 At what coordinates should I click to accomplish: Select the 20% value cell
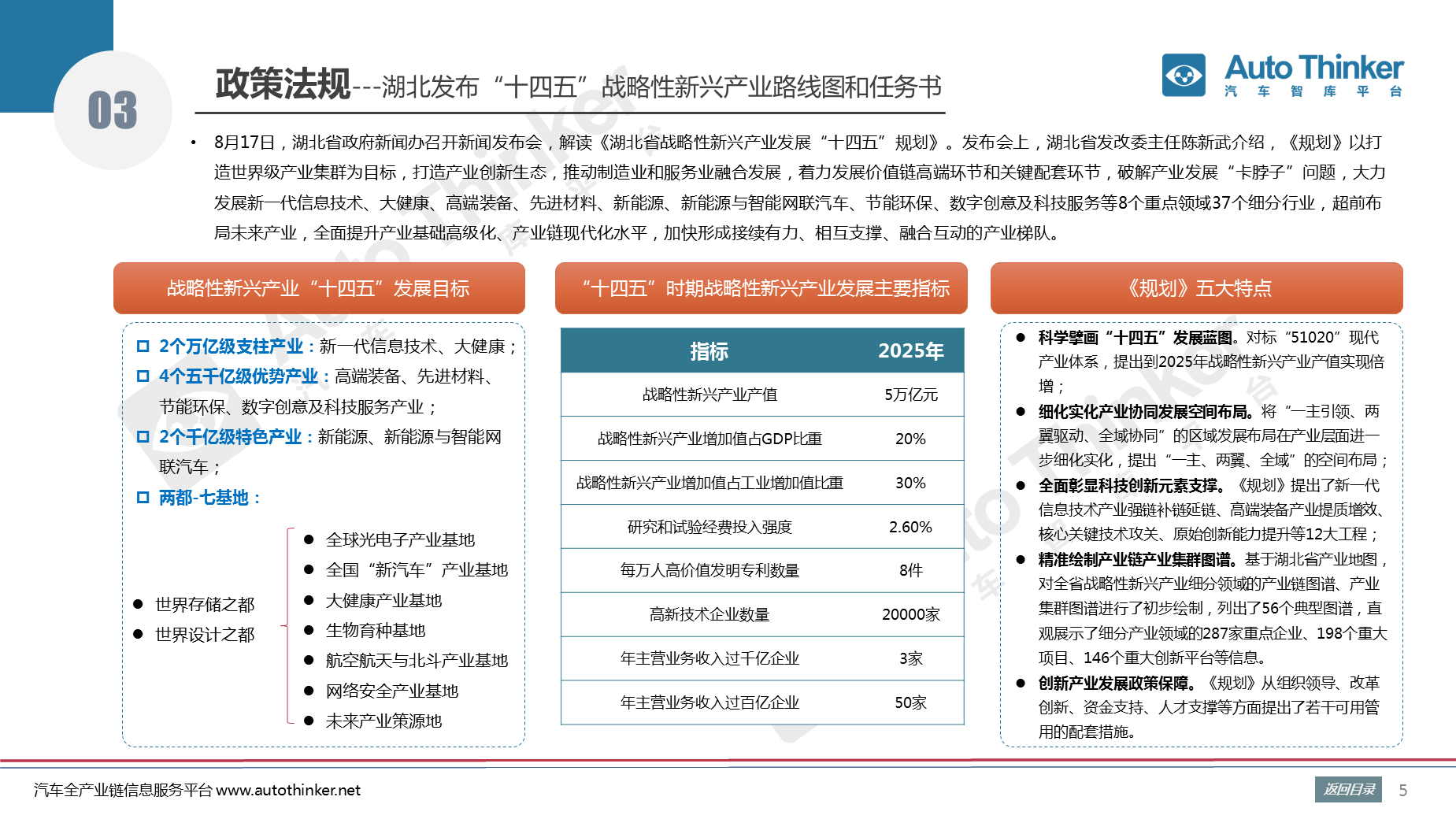tap(911, 439)
